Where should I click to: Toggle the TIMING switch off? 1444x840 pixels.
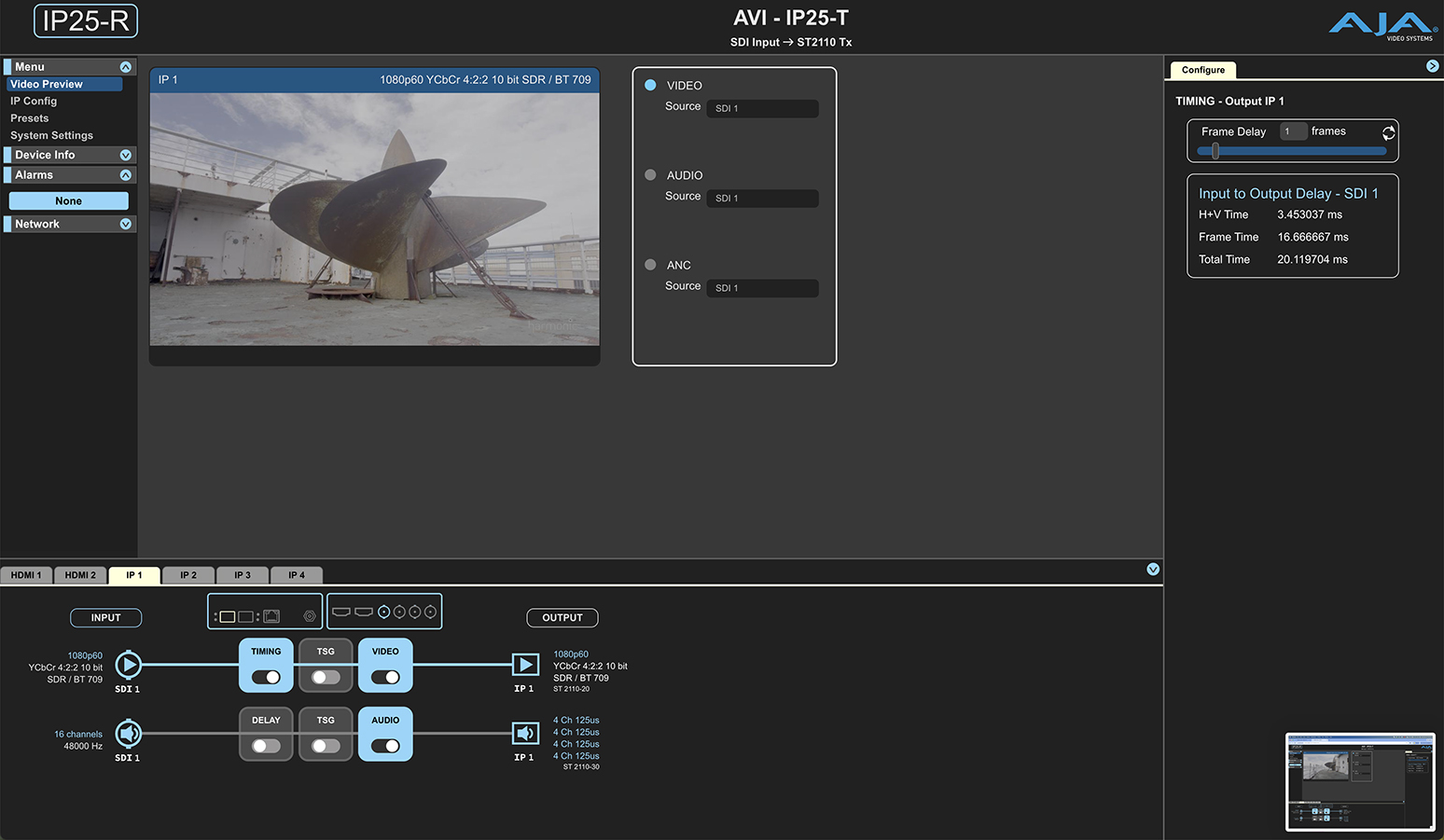pos(266,677)
